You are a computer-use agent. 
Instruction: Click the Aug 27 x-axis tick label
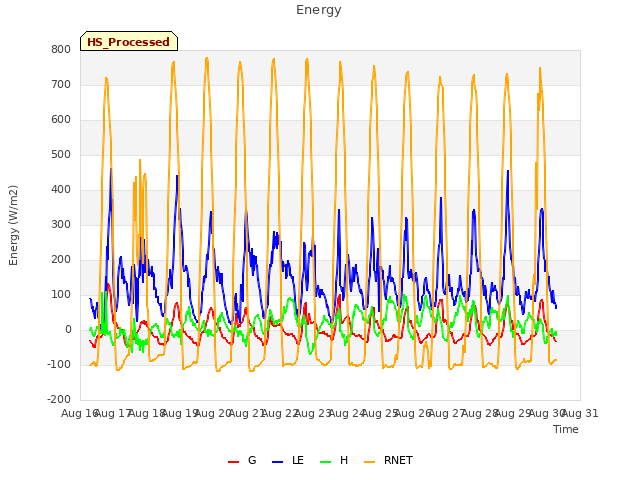[447, 413]
